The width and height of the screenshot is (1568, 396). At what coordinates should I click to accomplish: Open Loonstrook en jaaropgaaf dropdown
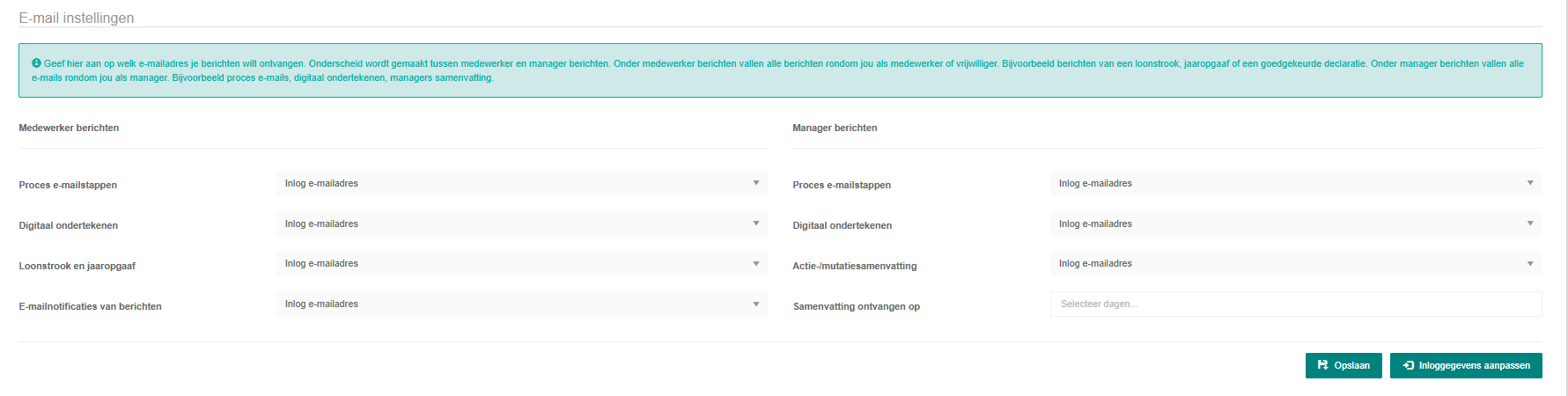coord(521,264)
